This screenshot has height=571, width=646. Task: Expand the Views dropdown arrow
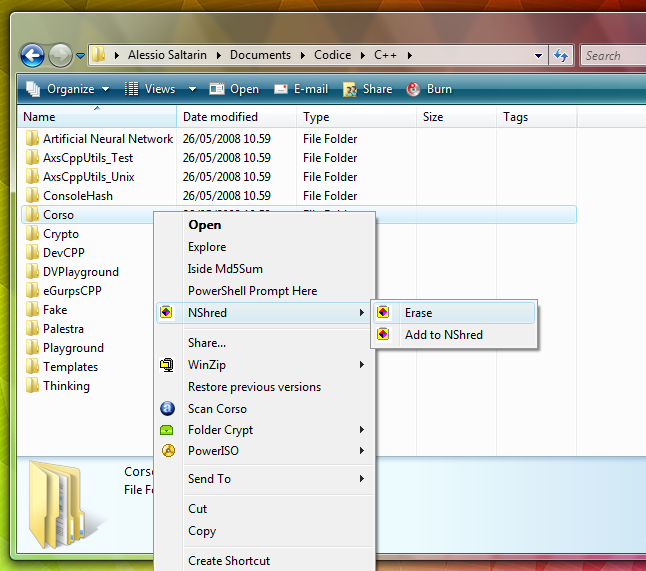click(192, 89)
